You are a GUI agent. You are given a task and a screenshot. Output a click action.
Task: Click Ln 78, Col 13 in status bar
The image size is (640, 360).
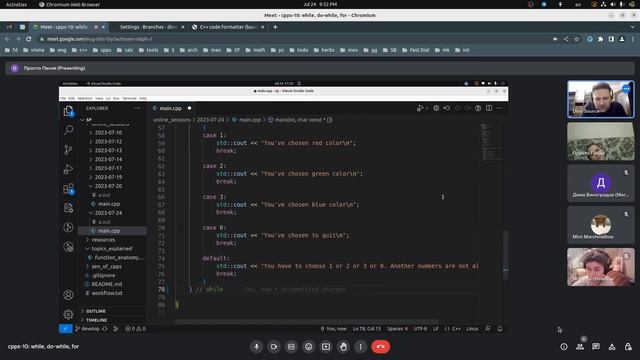[x=367, y=329]
